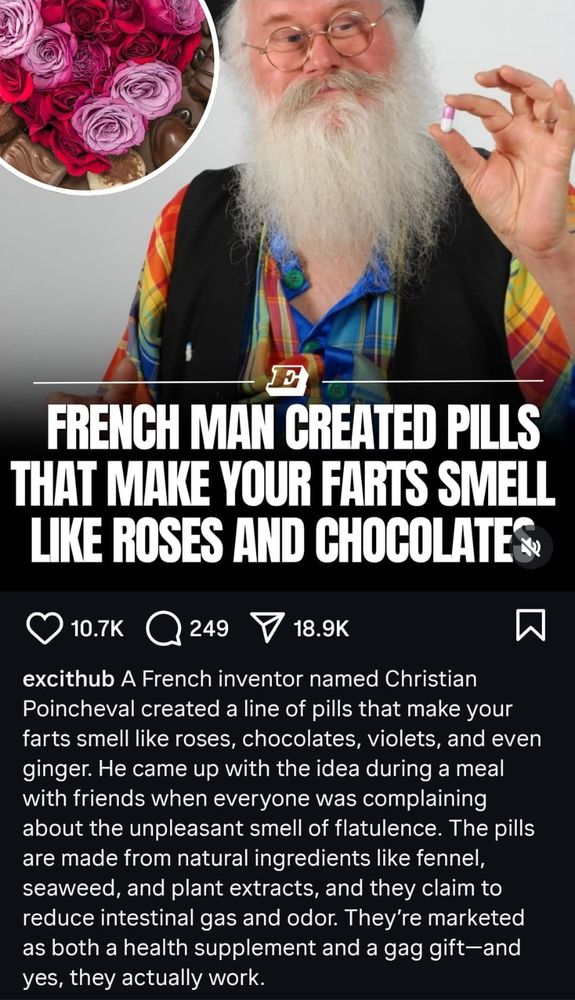Tap the E logo above the headline
Screen dimensions: 575x1000
(x=288, y=382)
